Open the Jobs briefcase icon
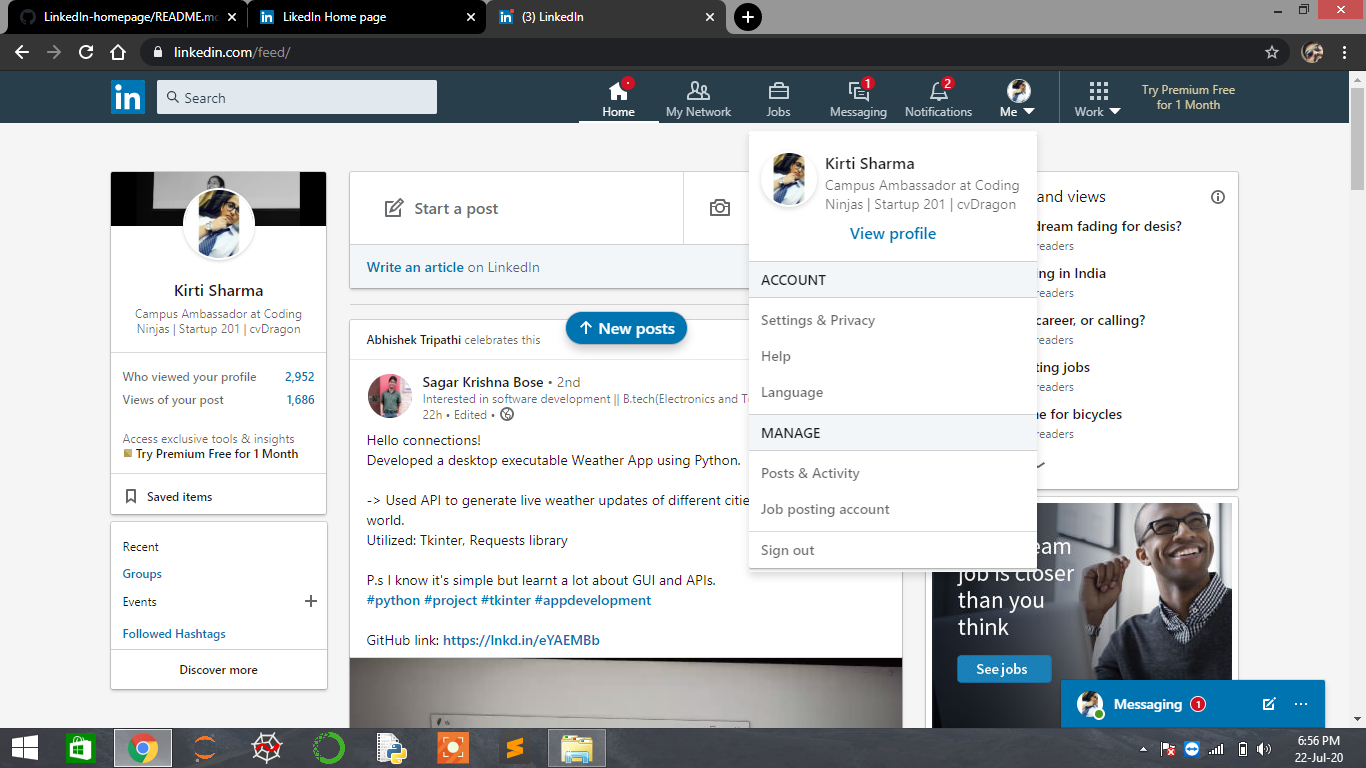Image resolution: width=1366 pixels, height=768 pixels. click(x=778, y=91)
